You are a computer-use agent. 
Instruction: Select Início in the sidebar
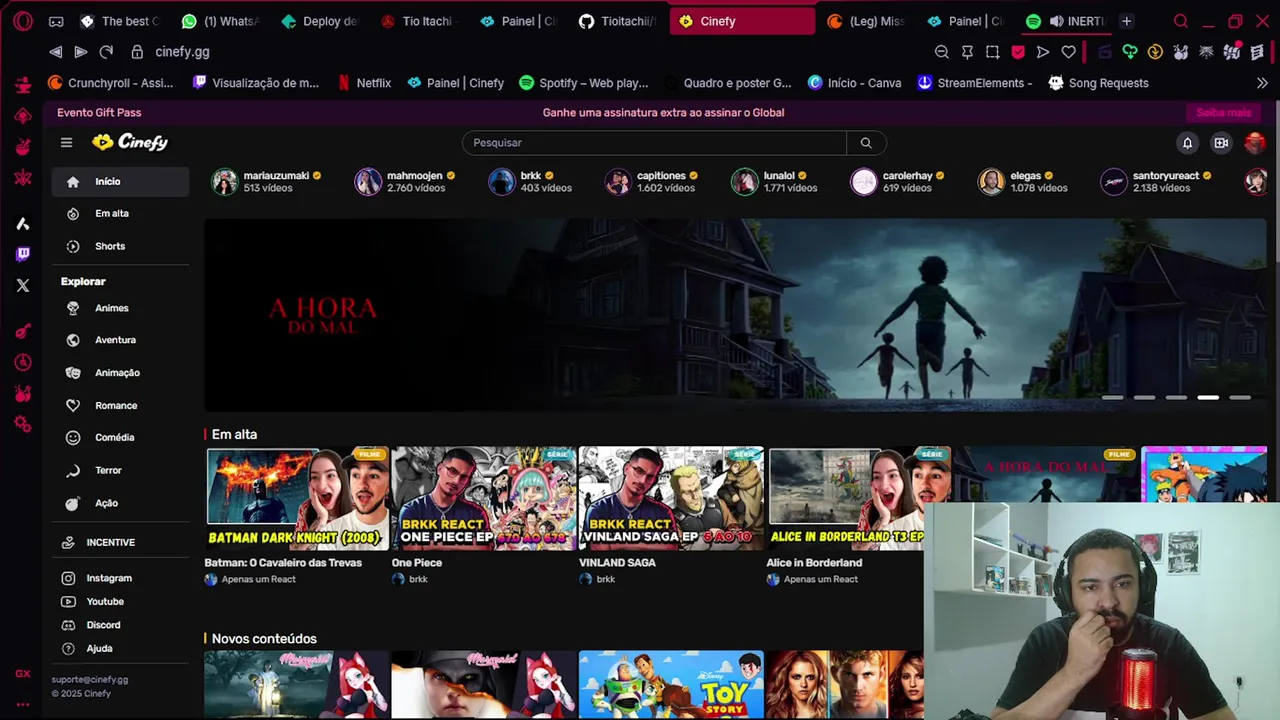[x=120, y=181]
